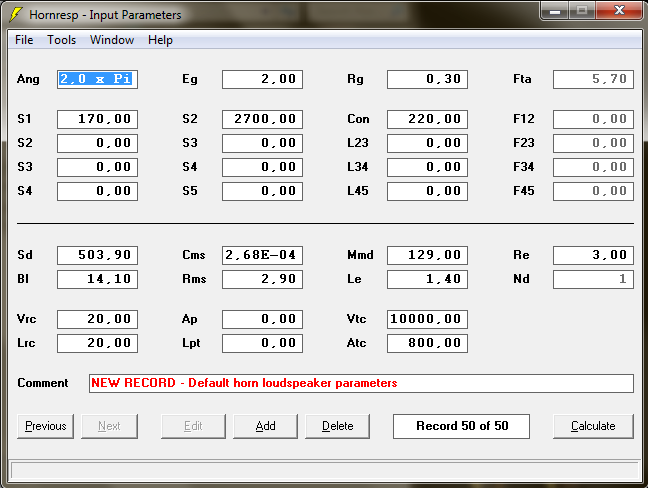This screenshot has width=648, height=488.
Task: Click the Eg field with 2,00
Action: 262,79
